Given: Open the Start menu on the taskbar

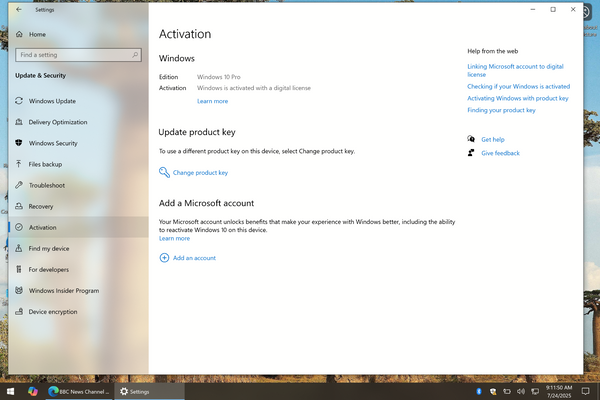Looking at the screenshot, I should tap(11, 391).
